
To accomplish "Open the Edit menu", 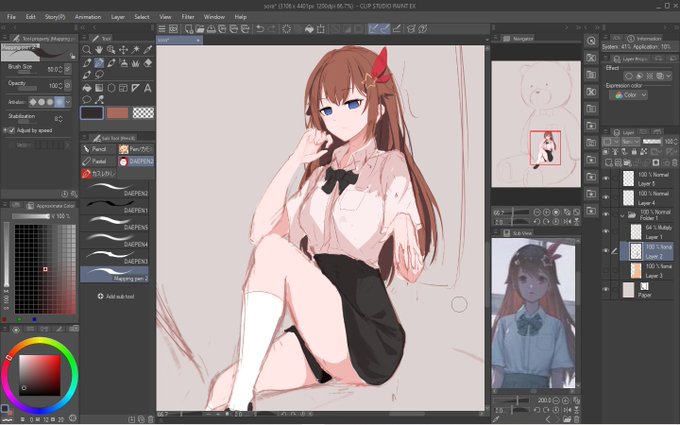I will [30, 17].
